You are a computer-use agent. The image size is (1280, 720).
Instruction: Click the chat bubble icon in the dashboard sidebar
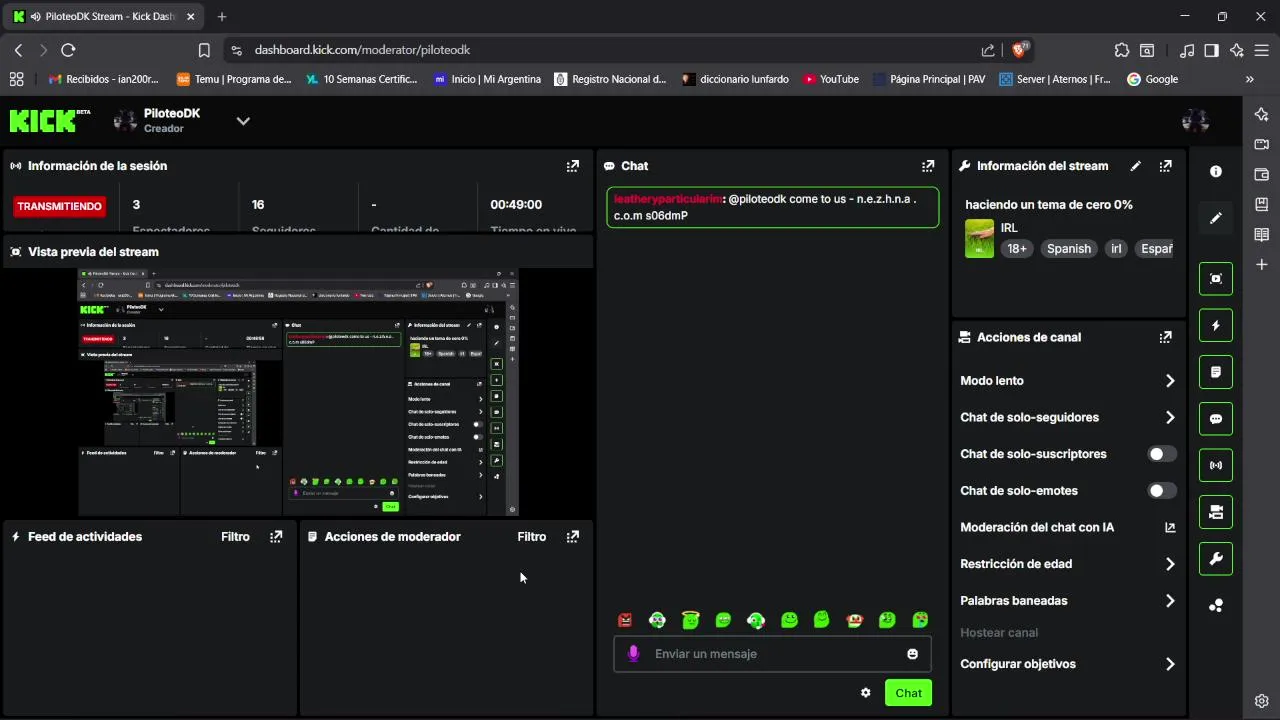1216,419
